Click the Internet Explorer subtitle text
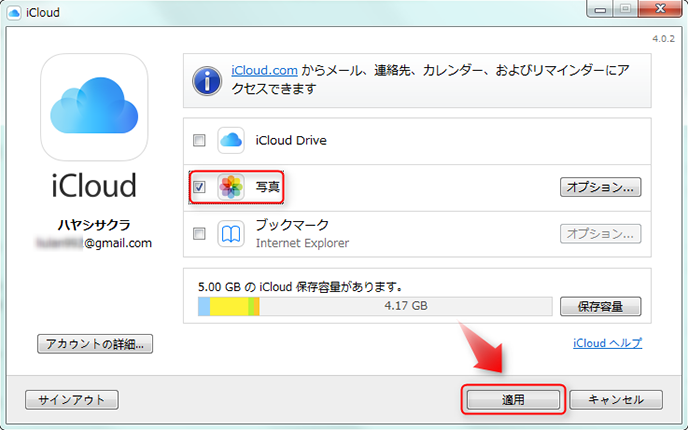 [x=302, y=243]
